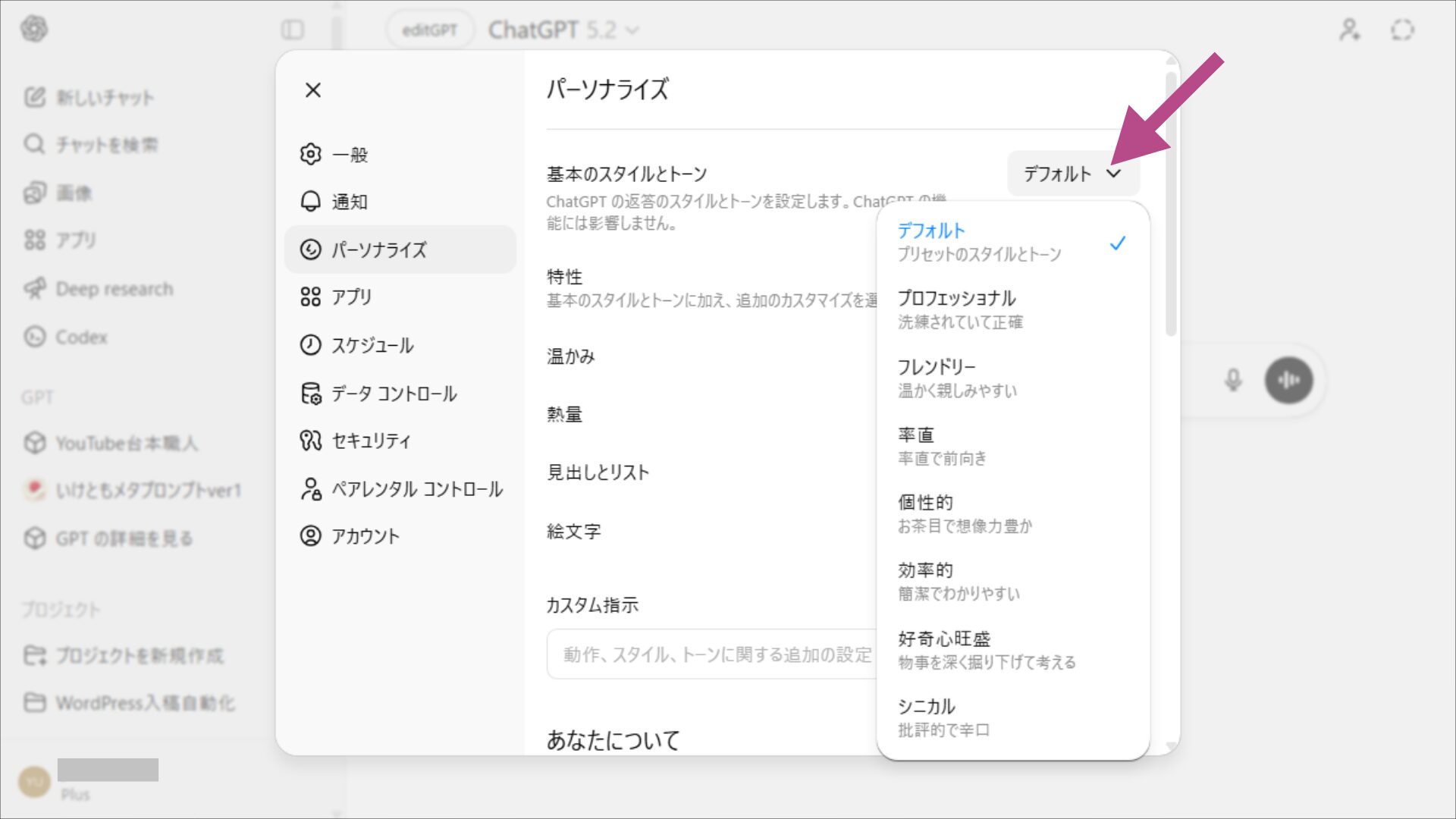Click the microphone icon in the chat bar
The image size is (1456, 819).
point(1233,381)
